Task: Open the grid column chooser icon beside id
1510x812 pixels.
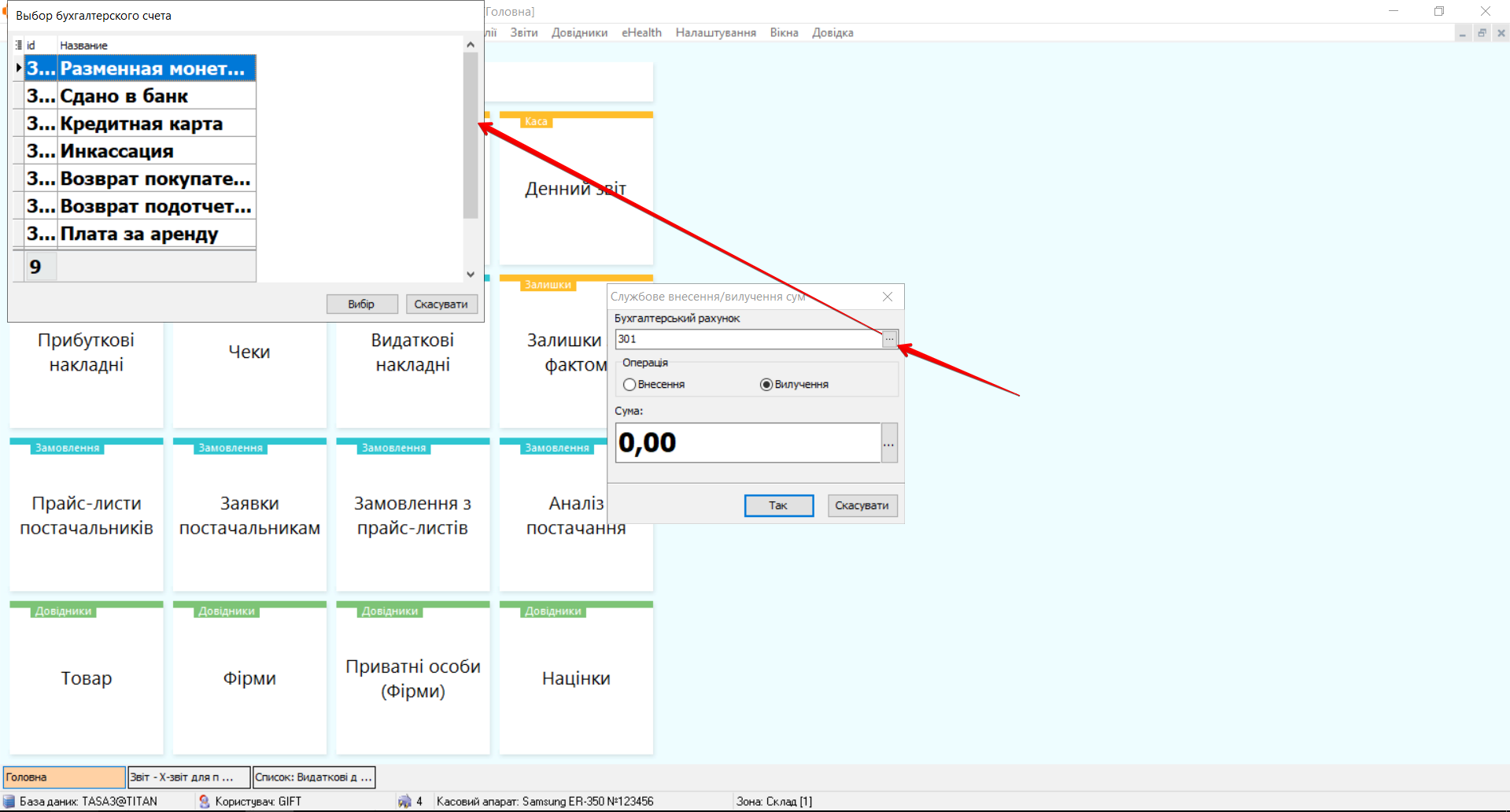Action: point(19,46)
